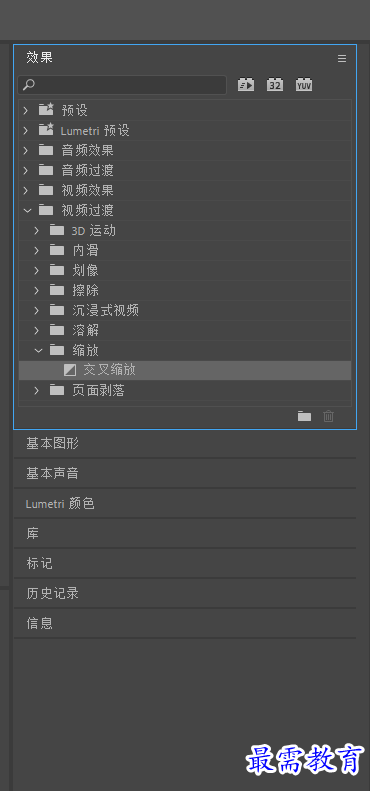370x791 pixels.
Task: Expand the 音频效果 folder
Action: tap(26, 150)
